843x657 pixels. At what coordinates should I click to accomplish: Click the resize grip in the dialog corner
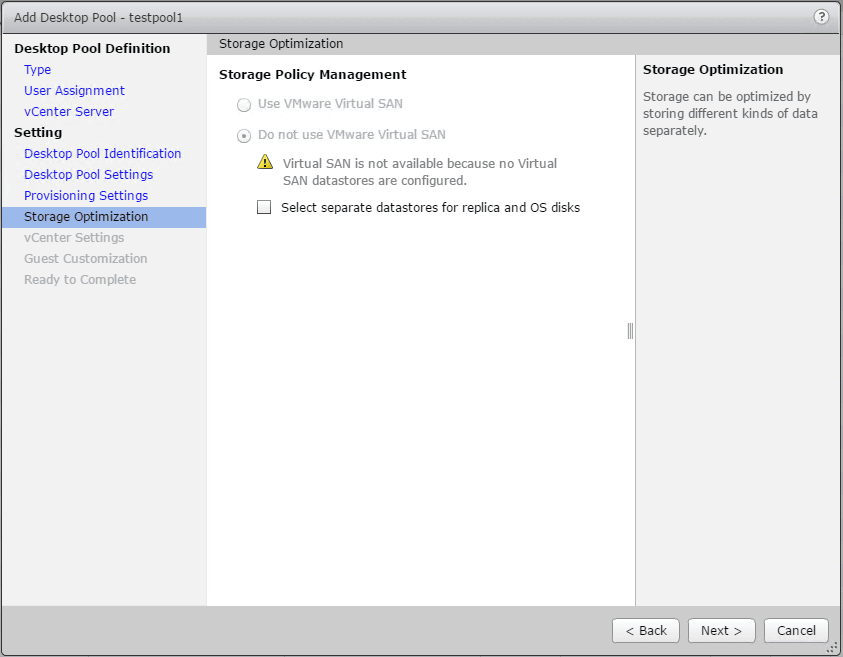click(x=832, y=647)
